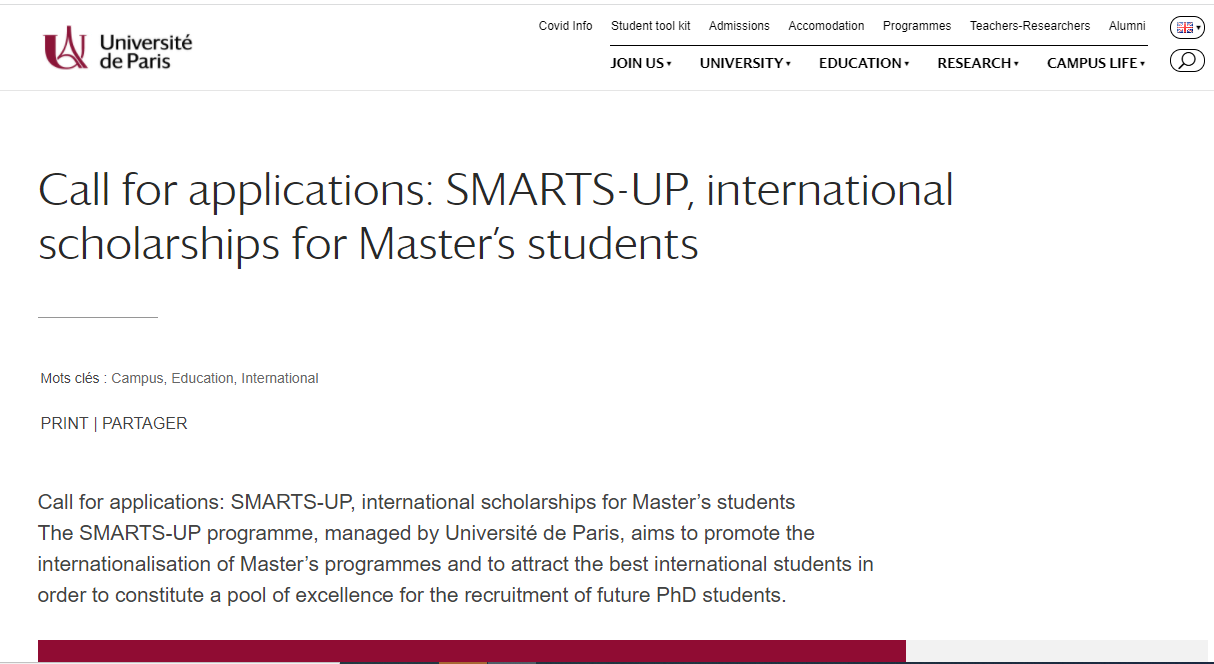This screenshot has height=664, width=1214.
Task: Click the 'Mots clés :' label
Action: coord(74,378)
